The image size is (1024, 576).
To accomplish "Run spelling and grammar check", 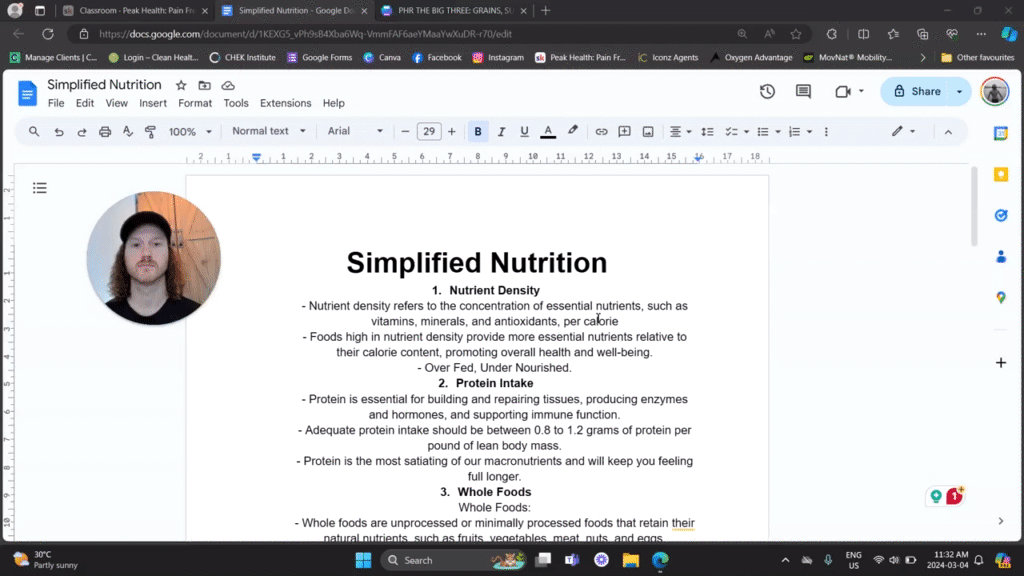I will point(127,131).
